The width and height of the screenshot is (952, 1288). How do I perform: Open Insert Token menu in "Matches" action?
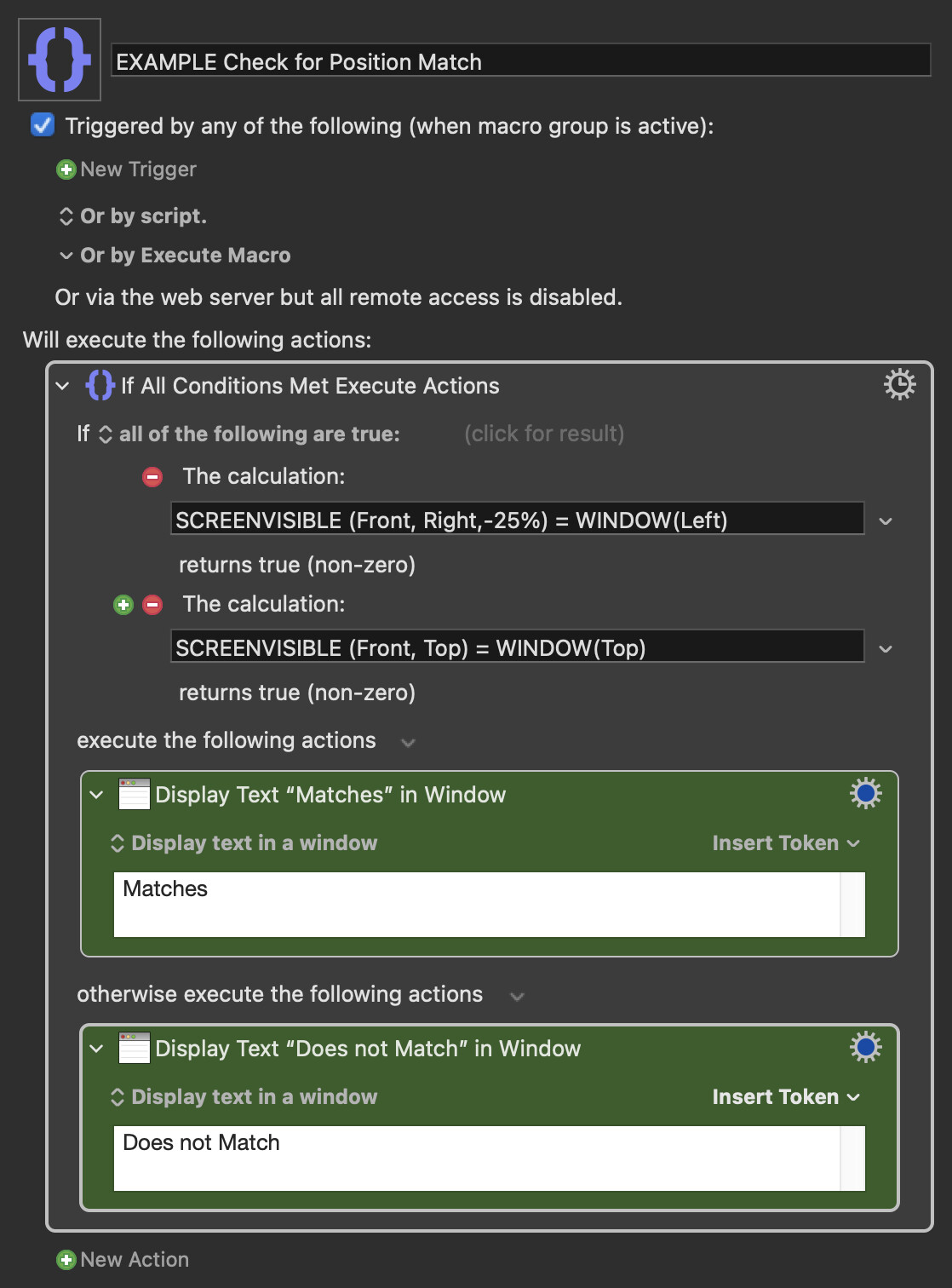coord(786,842)
